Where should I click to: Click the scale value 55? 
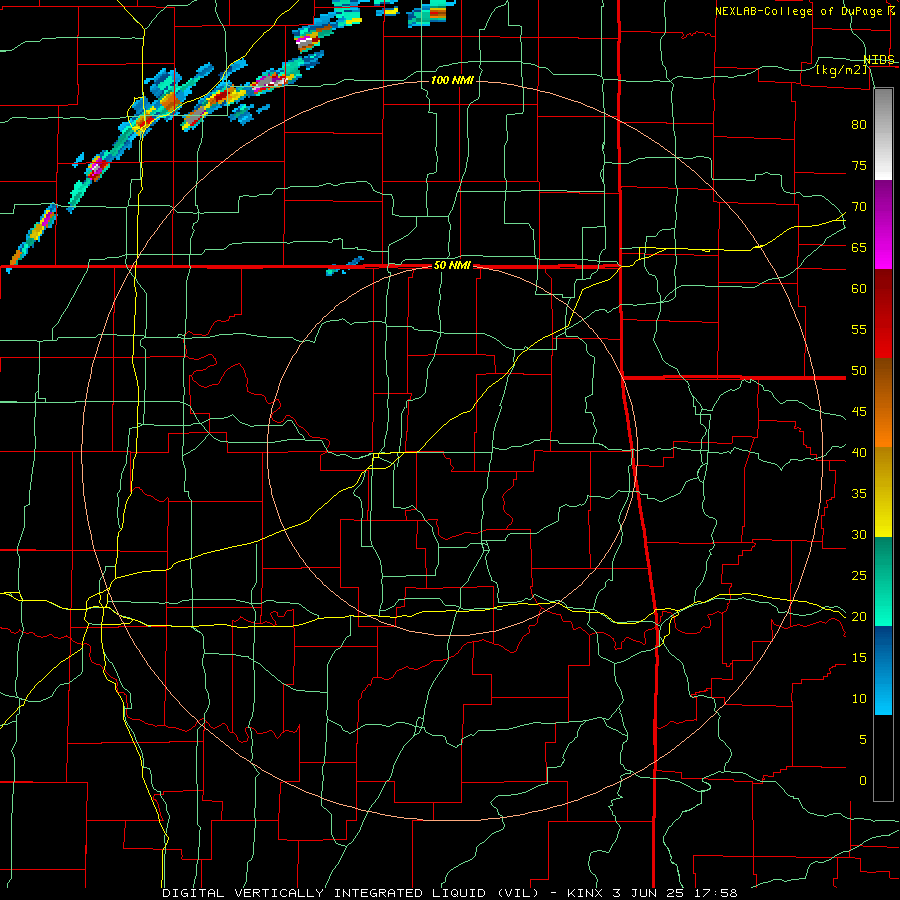(859, 329)
